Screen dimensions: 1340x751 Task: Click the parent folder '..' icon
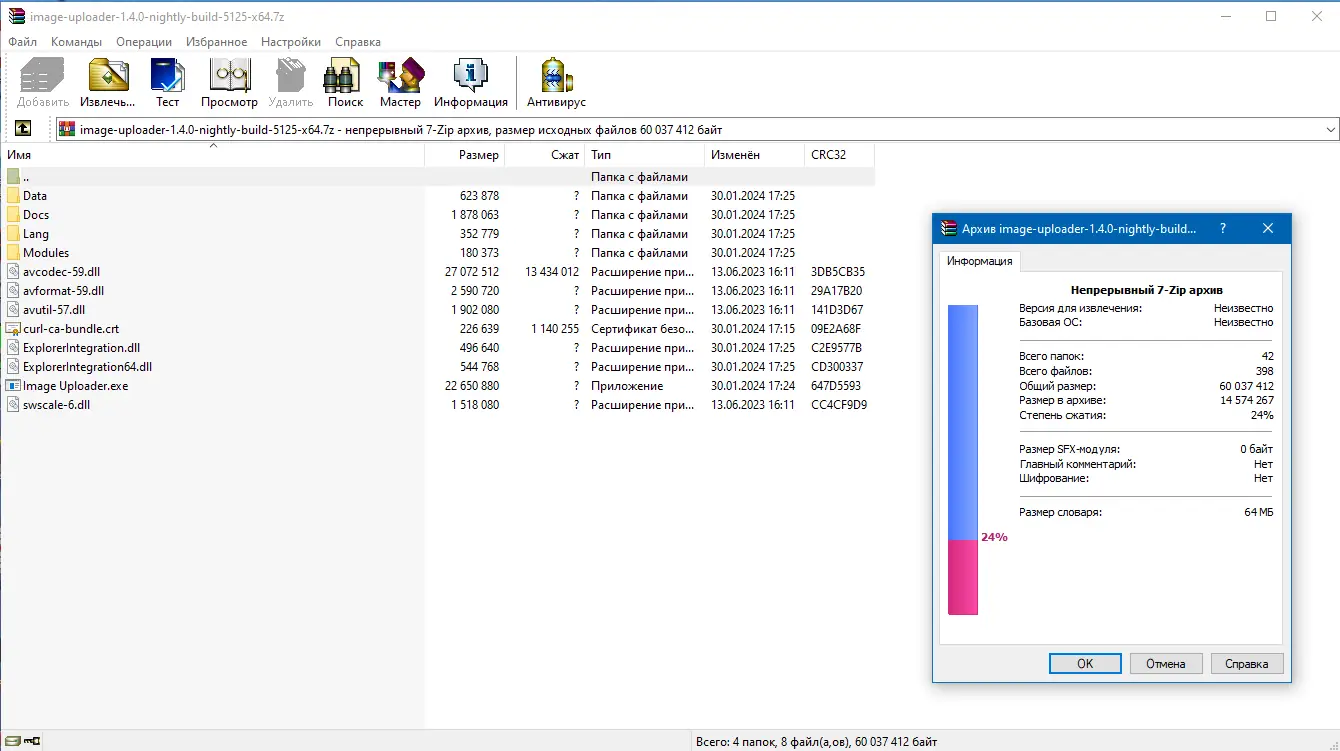[13, 177]
